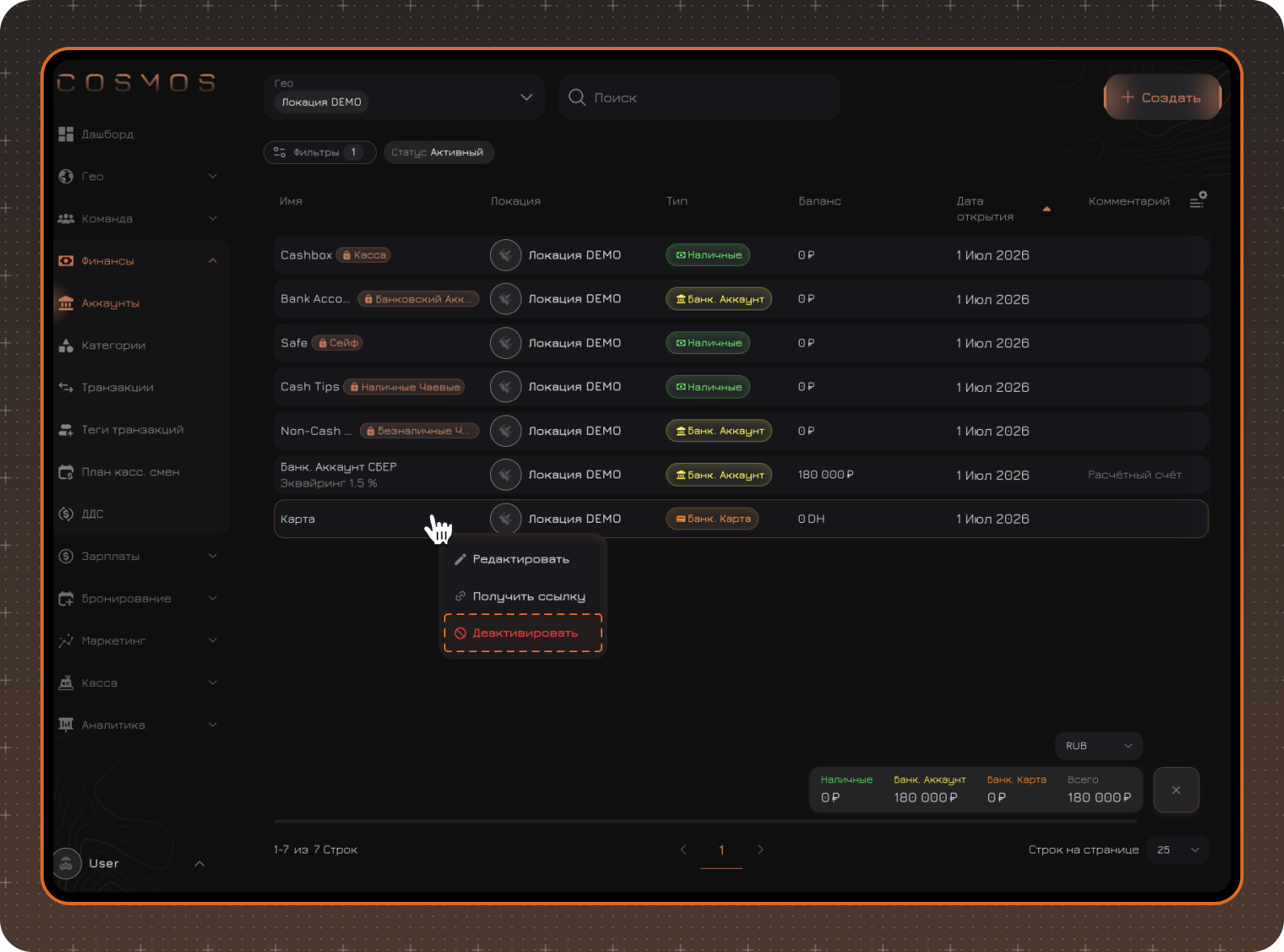Click the Команда team icon
1284x952 pixels.
pos(66,218)
